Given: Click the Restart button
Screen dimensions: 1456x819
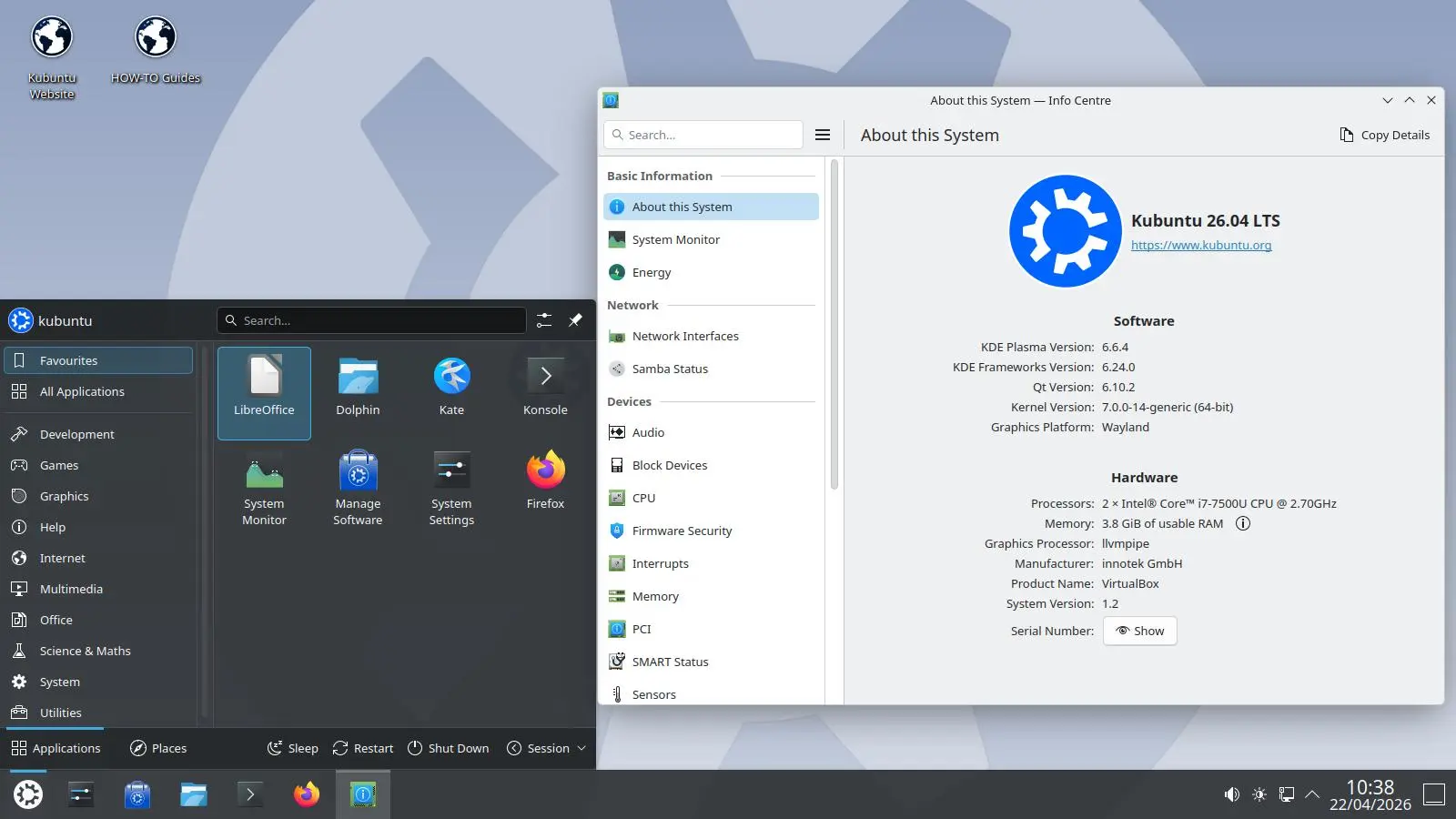Looking at the screenshot, I should point(363,748).
